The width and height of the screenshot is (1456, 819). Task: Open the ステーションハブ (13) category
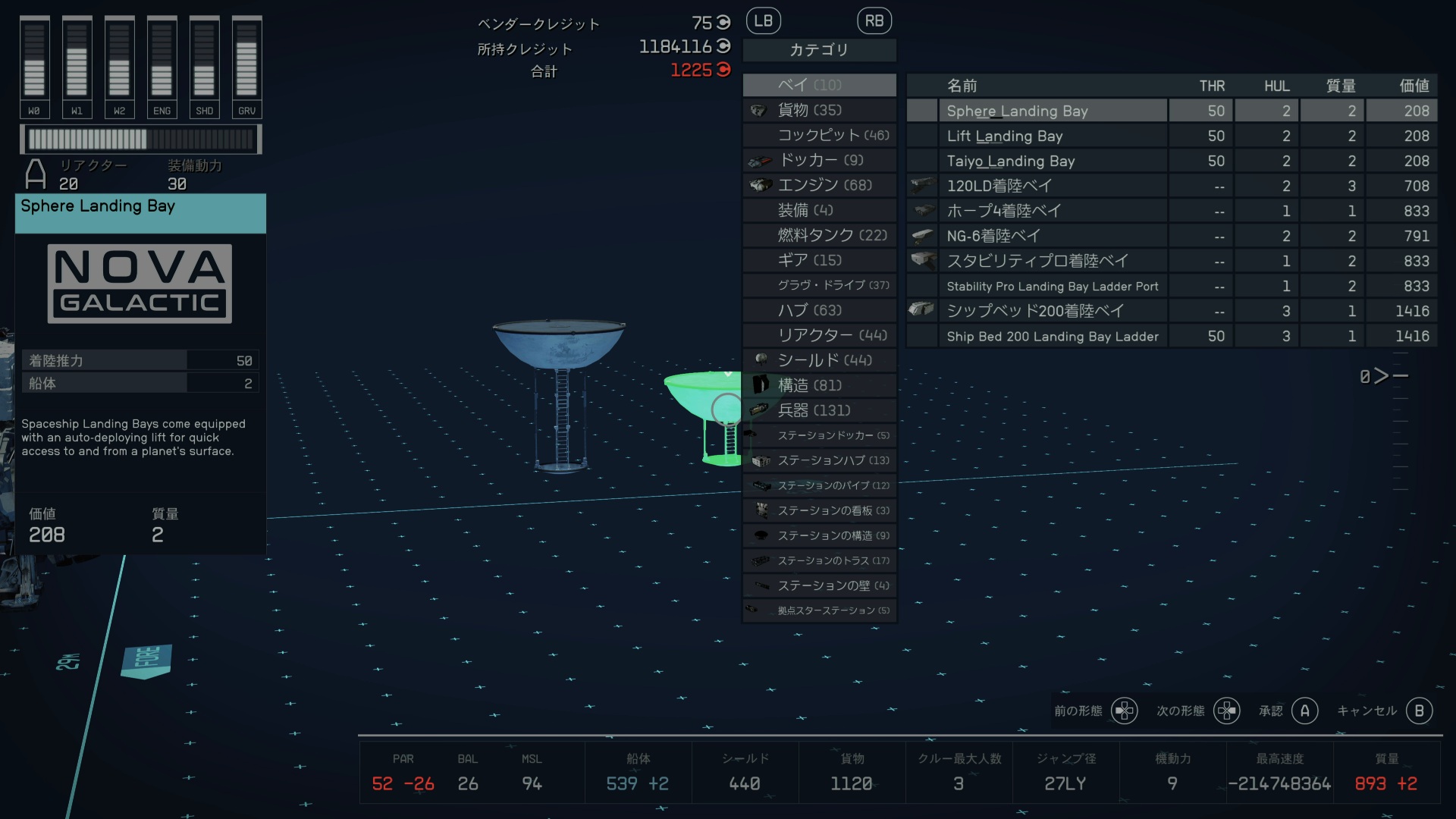click(820, 460)
